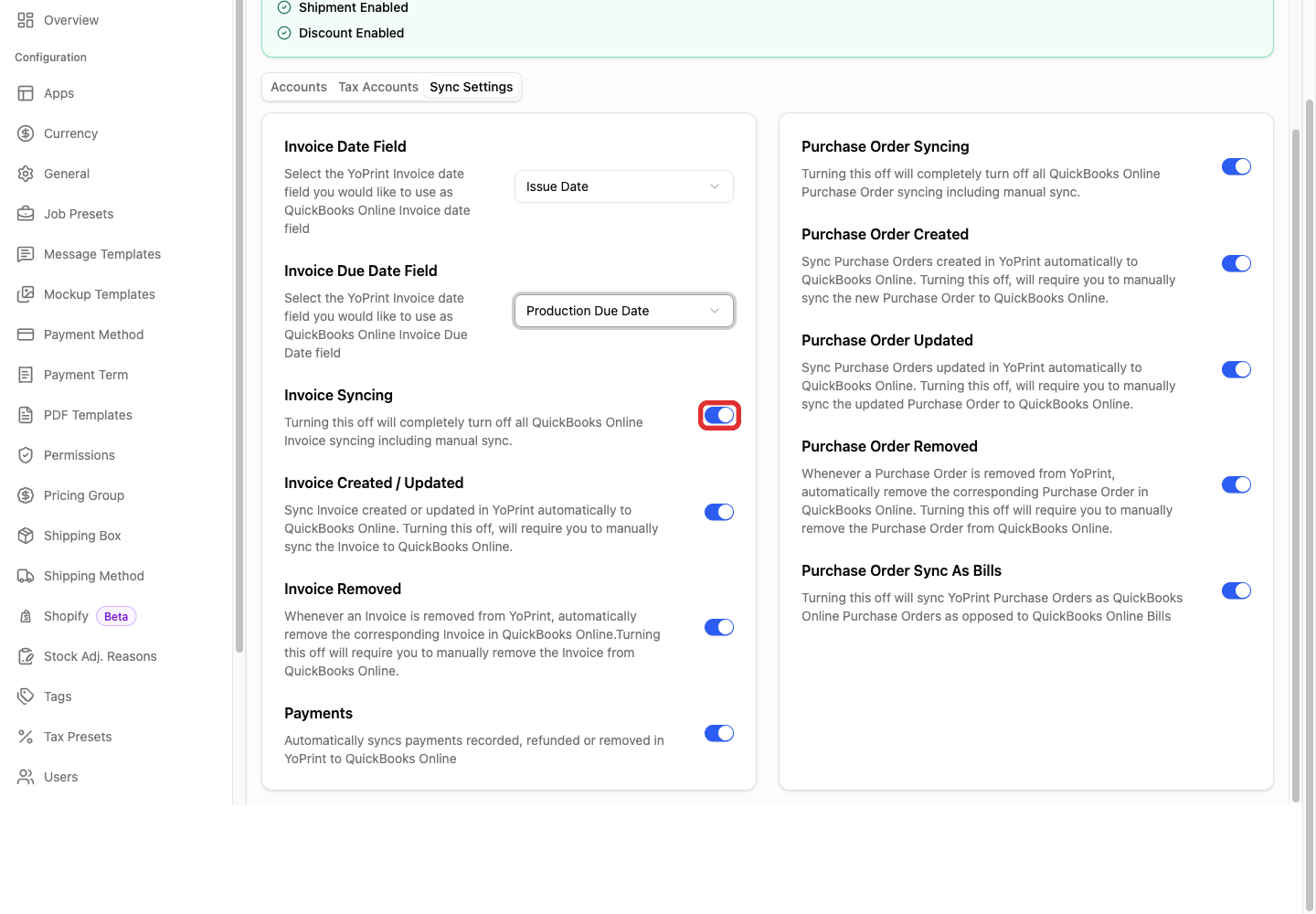Screen dimensions: 1316x914
Task: Switch to the Accounts tab
Action: pyautogui.click(x=299, y=87)
